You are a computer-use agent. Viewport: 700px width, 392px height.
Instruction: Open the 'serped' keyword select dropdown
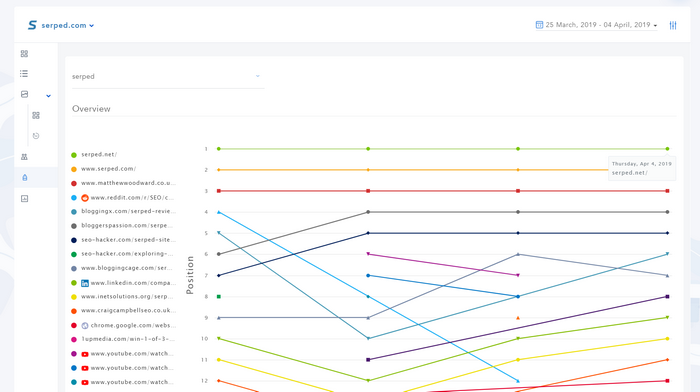coord(168,76)
